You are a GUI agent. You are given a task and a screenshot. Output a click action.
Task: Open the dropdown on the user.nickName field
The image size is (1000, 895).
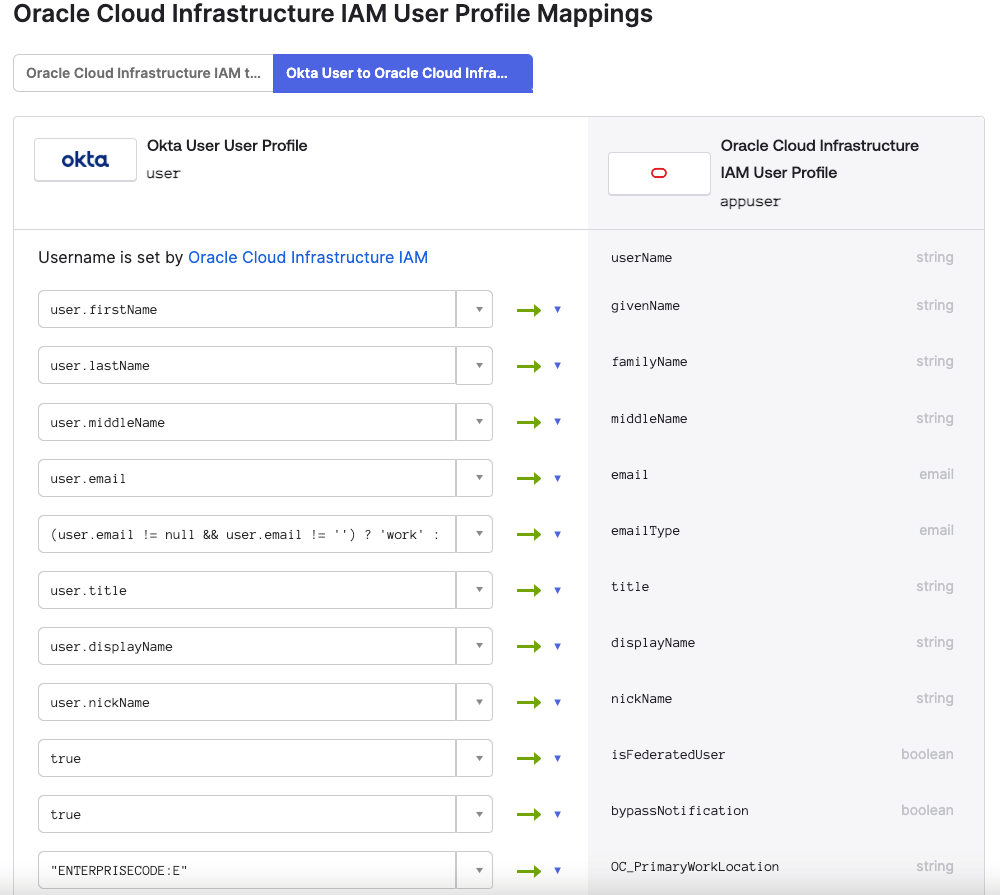477,701
